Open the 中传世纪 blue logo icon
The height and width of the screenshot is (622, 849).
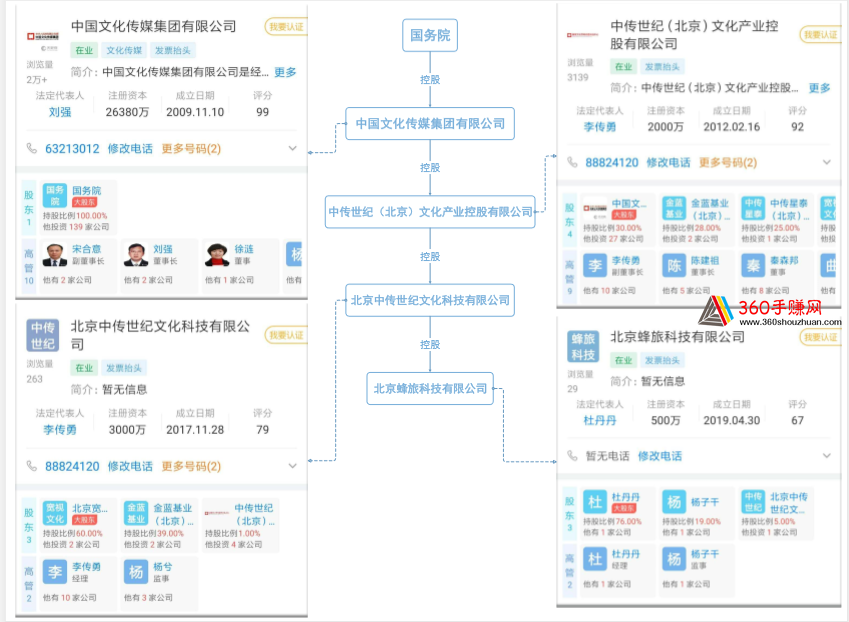pos(43,336)
